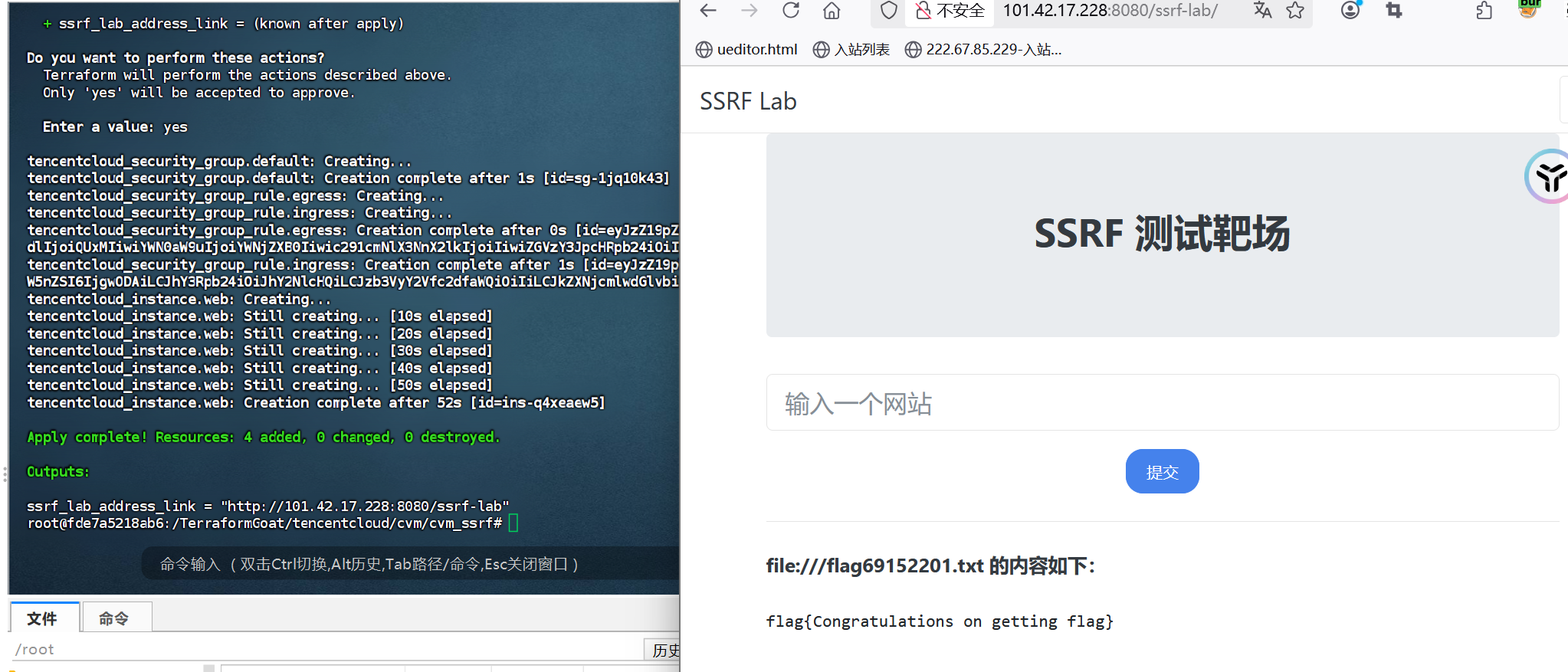1568x672 pixels.
Task: Click the floating round assistant icon
Action: 1548,176
